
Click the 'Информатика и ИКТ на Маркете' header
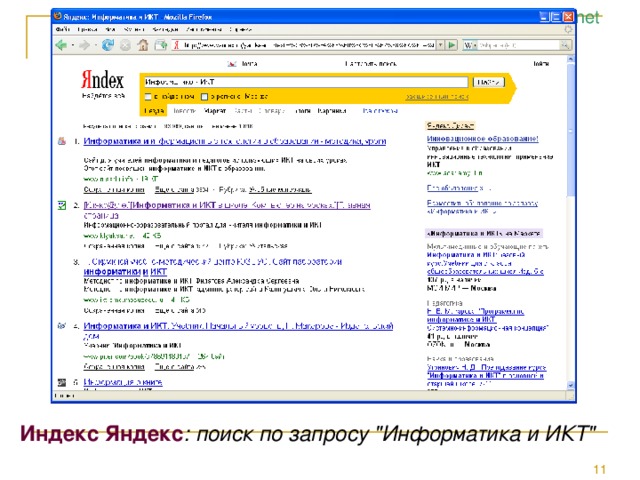click(484, 233)
